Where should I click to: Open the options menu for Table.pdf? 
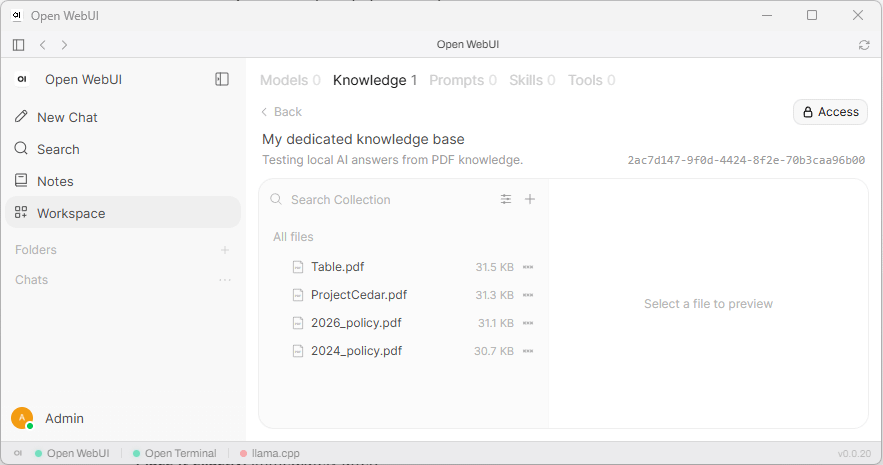tap(528, 267)
